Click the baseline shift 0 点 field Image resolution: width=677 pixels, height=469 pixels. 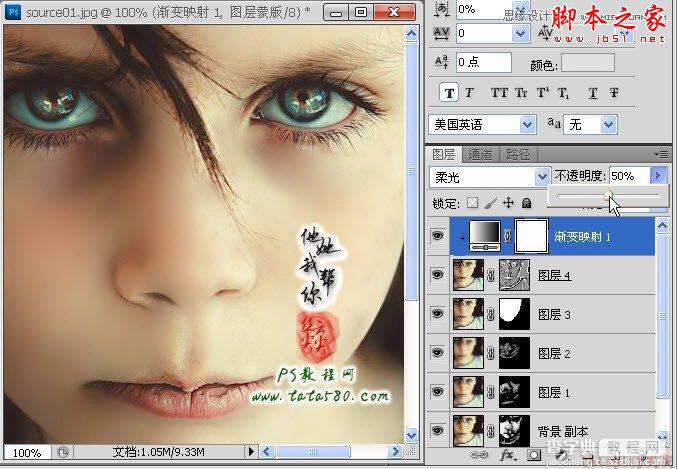[x=484, y=62]
